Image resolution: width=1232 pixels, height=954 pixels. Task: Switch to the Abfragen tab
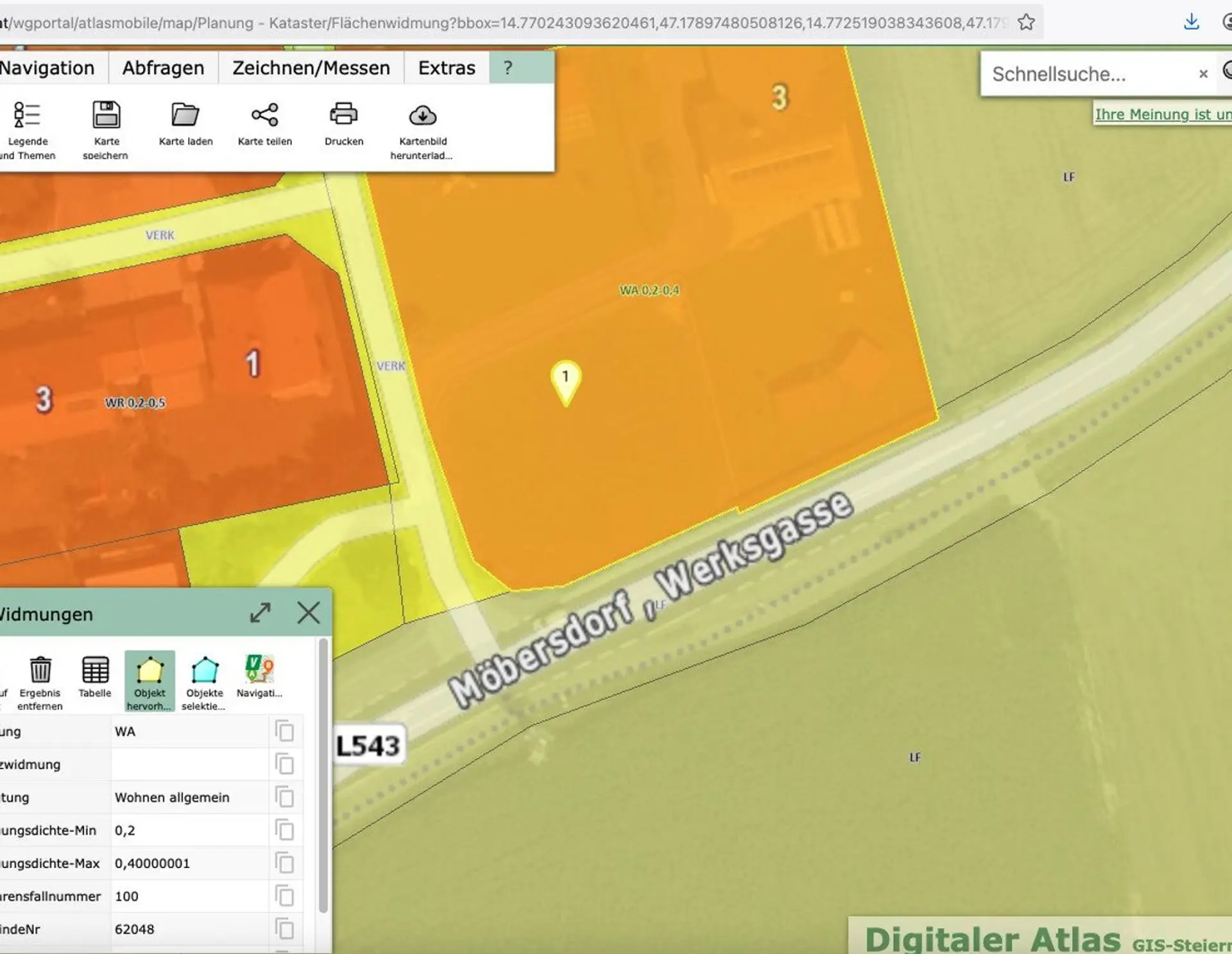[x=163, y=67]
